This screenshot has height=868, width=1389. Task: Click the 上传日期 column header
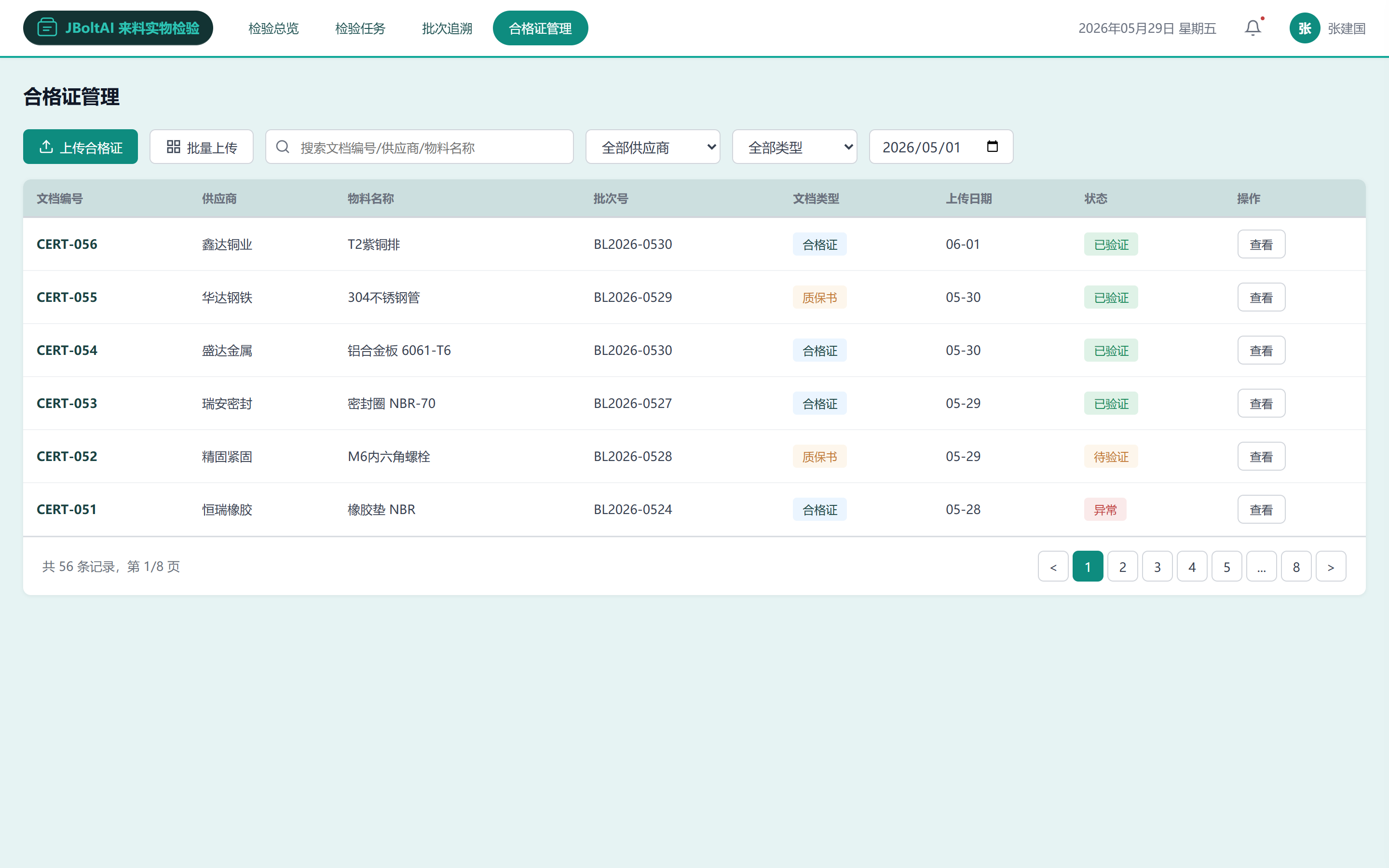(969, 199)
